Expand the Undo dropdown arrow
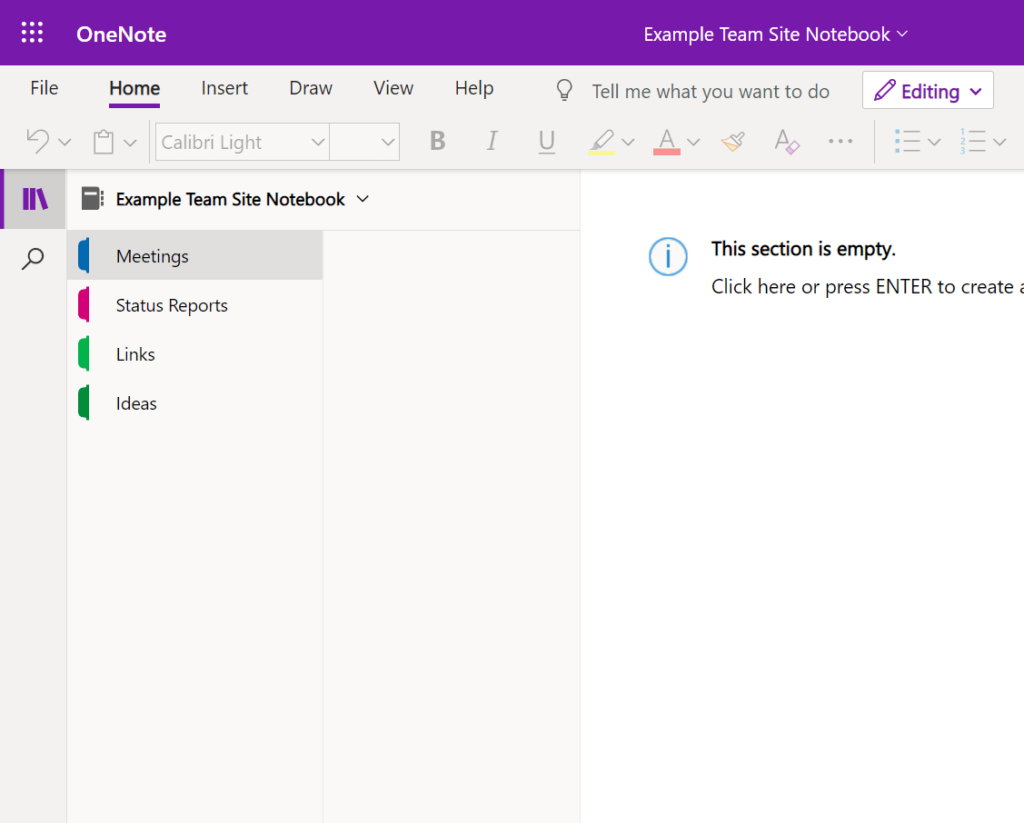The image size is (1024, 823). click(64, 142)
